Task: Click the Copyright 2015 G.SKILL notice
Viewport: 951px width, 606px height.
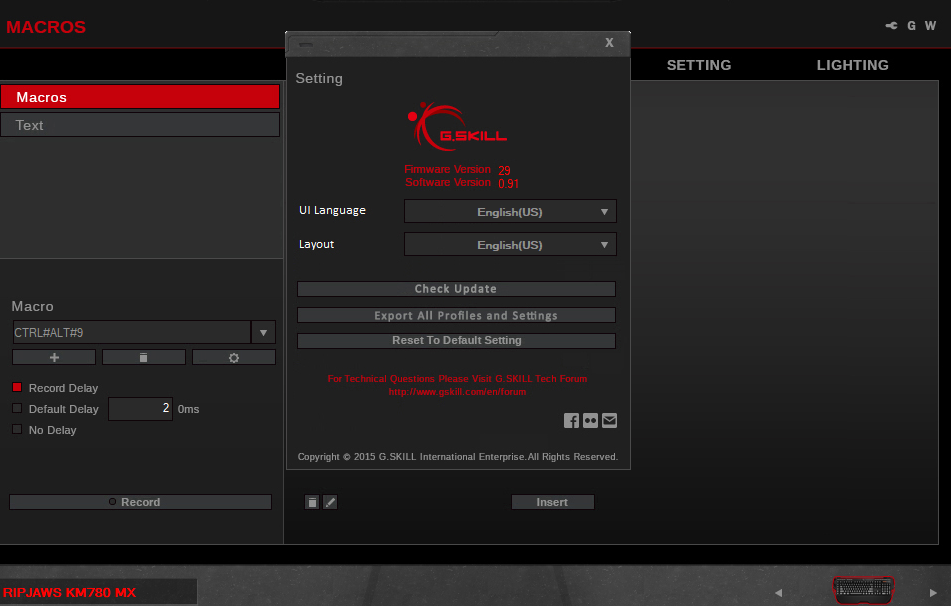Action: [458, 457]
